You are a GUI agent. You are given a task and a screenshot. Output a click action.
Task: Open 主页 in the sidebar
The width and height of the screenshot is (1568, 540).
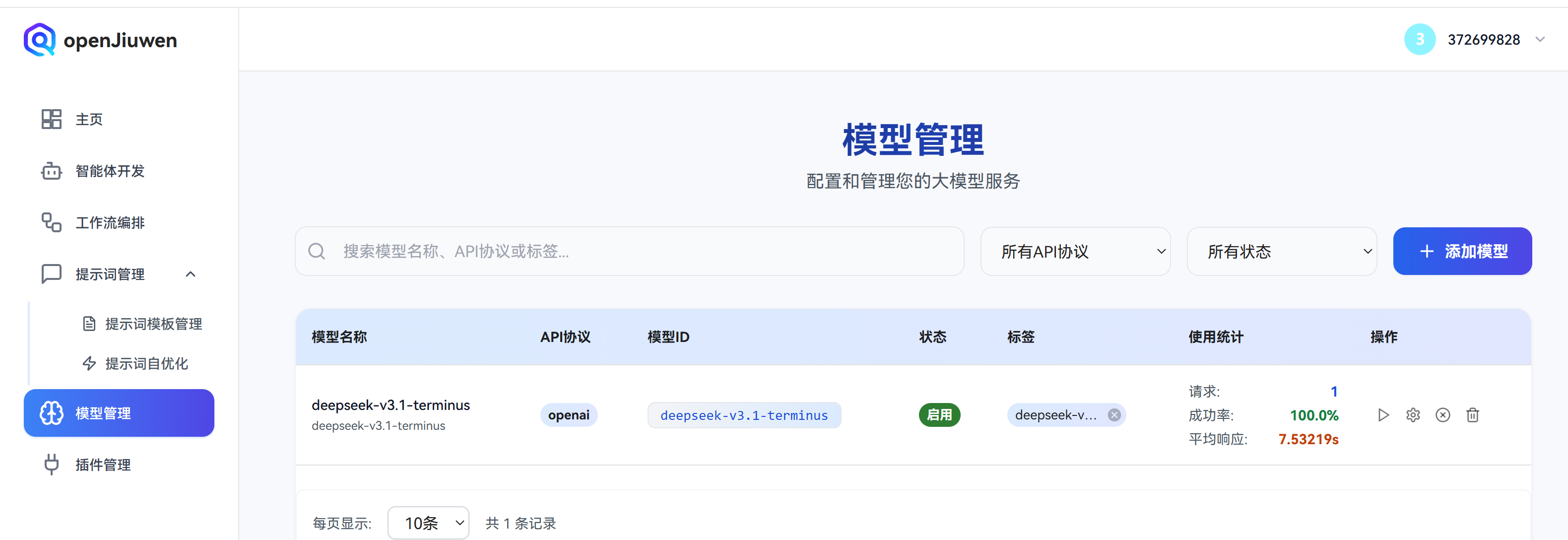click(89, 119)
